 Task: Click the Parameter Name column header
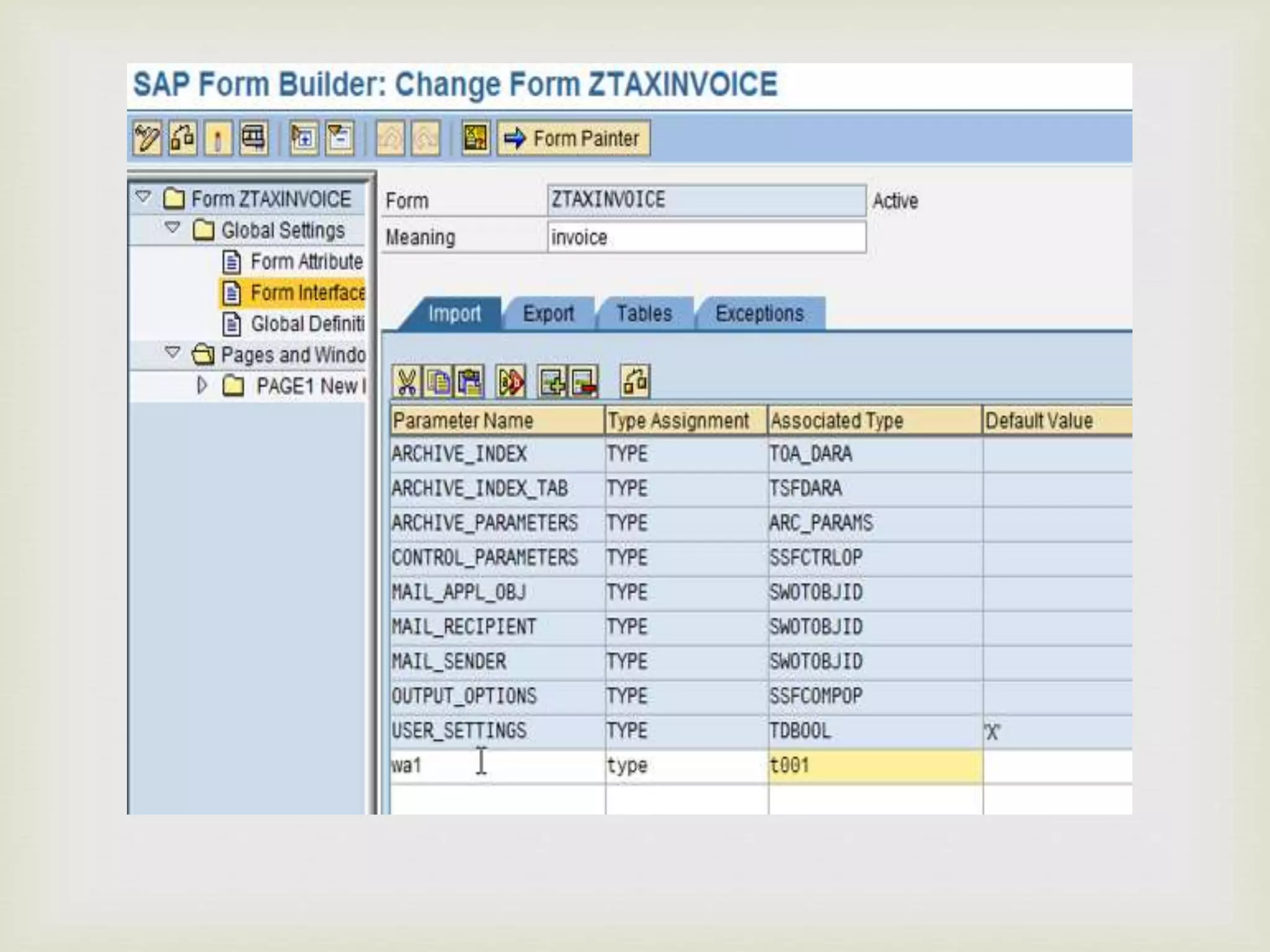click(497, 421)
